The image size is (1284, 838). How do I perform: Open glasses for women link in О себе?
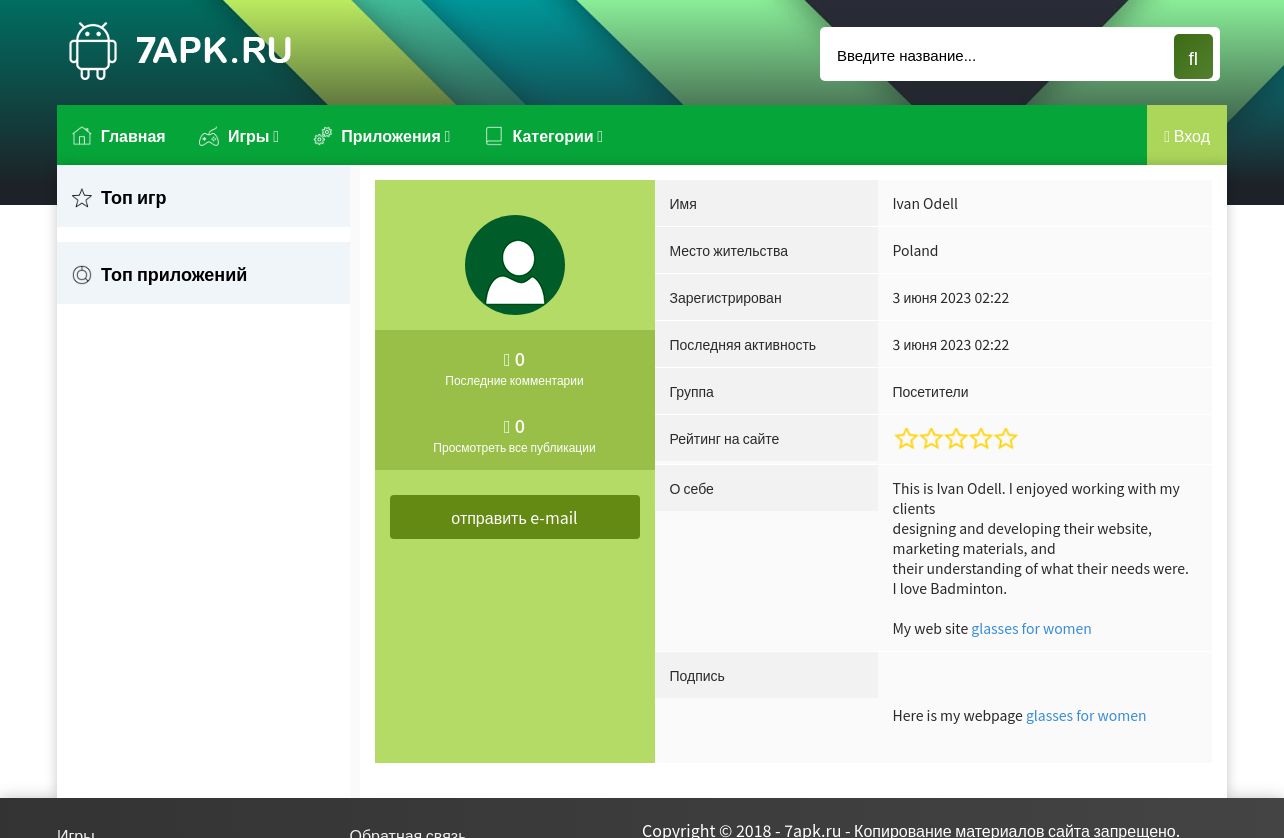coord(1031,628)
